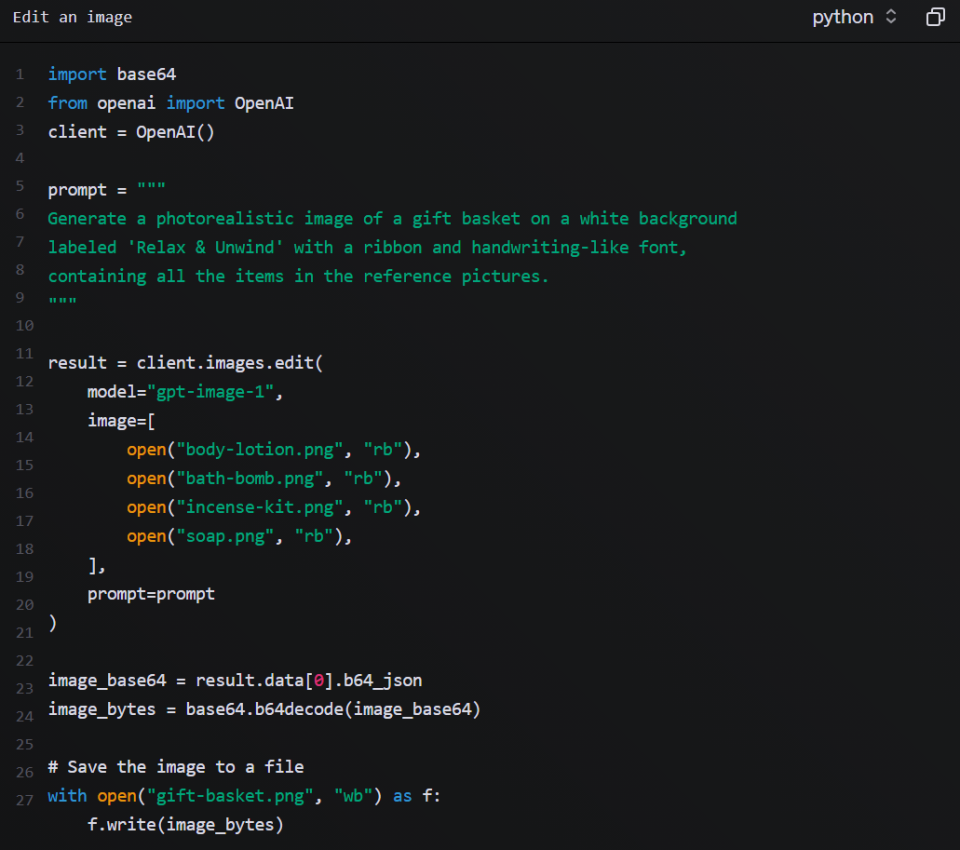The width and height of the screenshot is (960, 850).
Task: Click 'from openai import OpenAI' line
Action: (x=171, y=103)
